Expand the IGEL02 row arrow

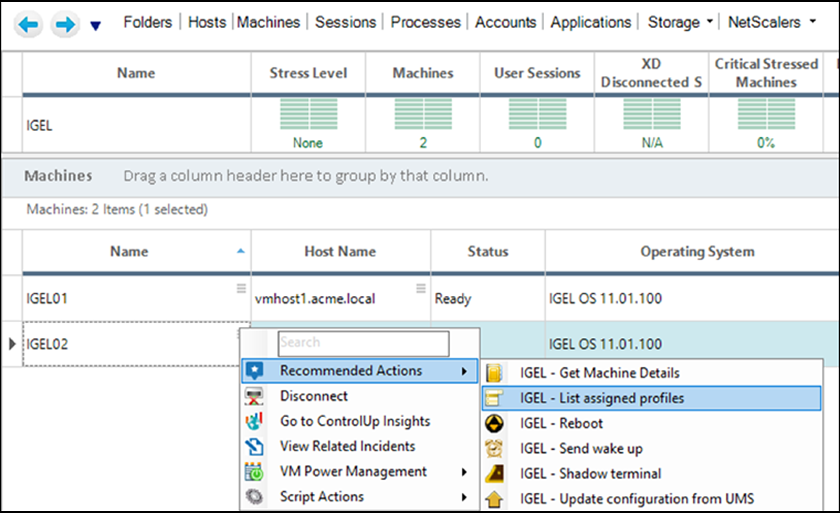12,344
